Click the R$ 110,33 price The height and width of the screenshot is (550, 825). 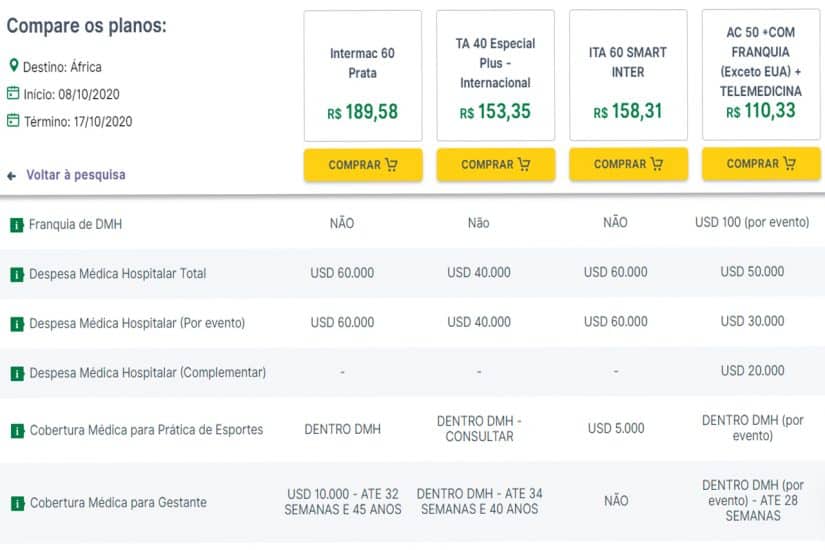[761, 111]
